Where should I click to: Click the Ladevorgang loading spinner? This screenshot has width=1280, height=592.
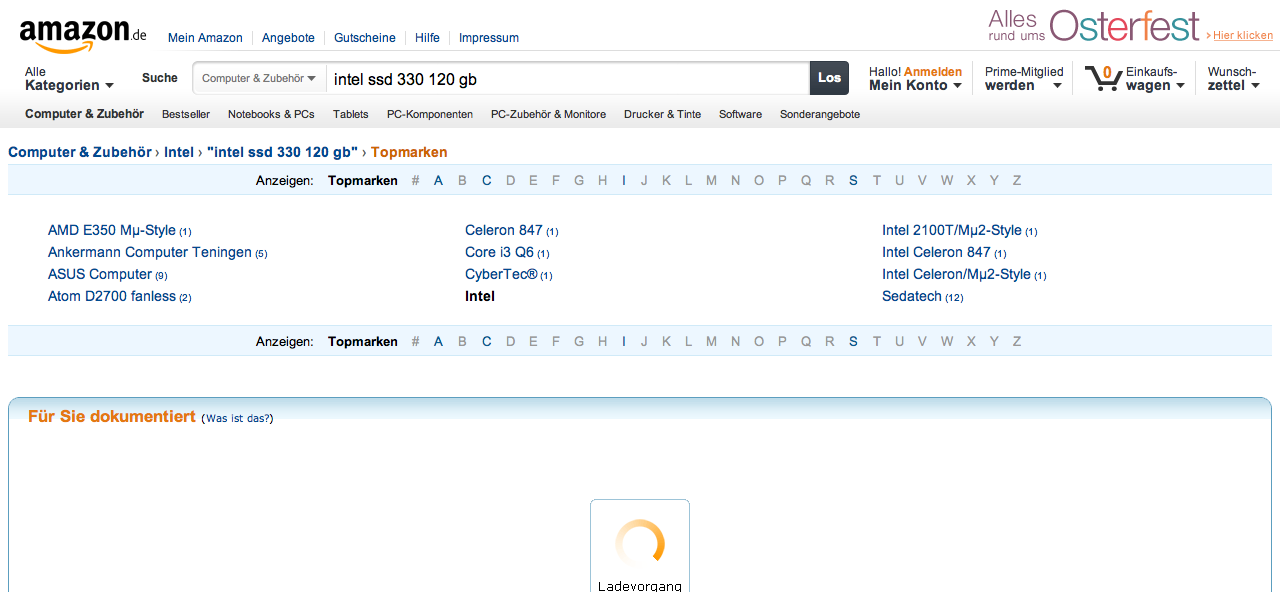click(639, 543)
